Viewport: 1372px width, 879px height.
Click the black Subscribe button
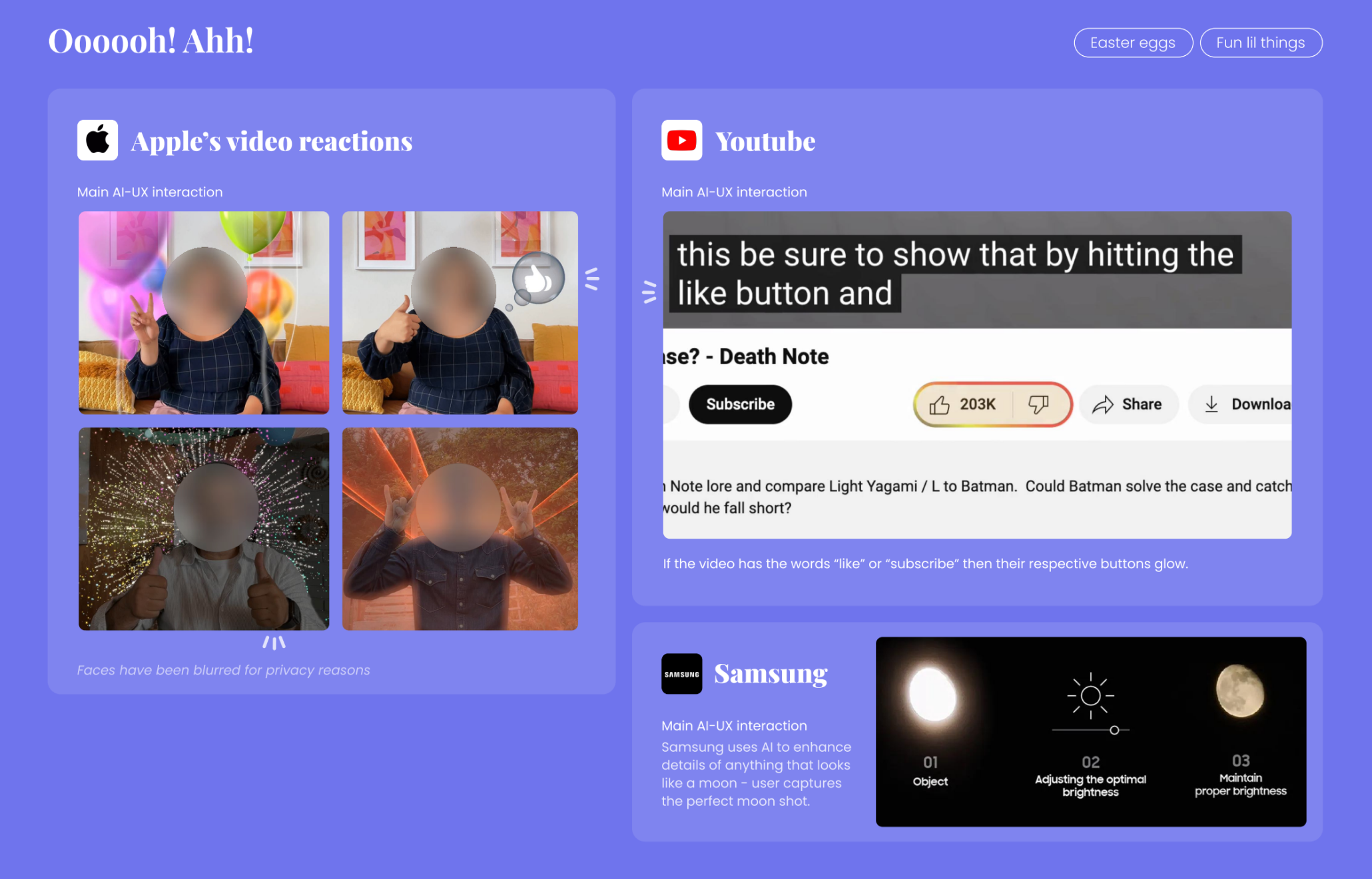(740, 404)
